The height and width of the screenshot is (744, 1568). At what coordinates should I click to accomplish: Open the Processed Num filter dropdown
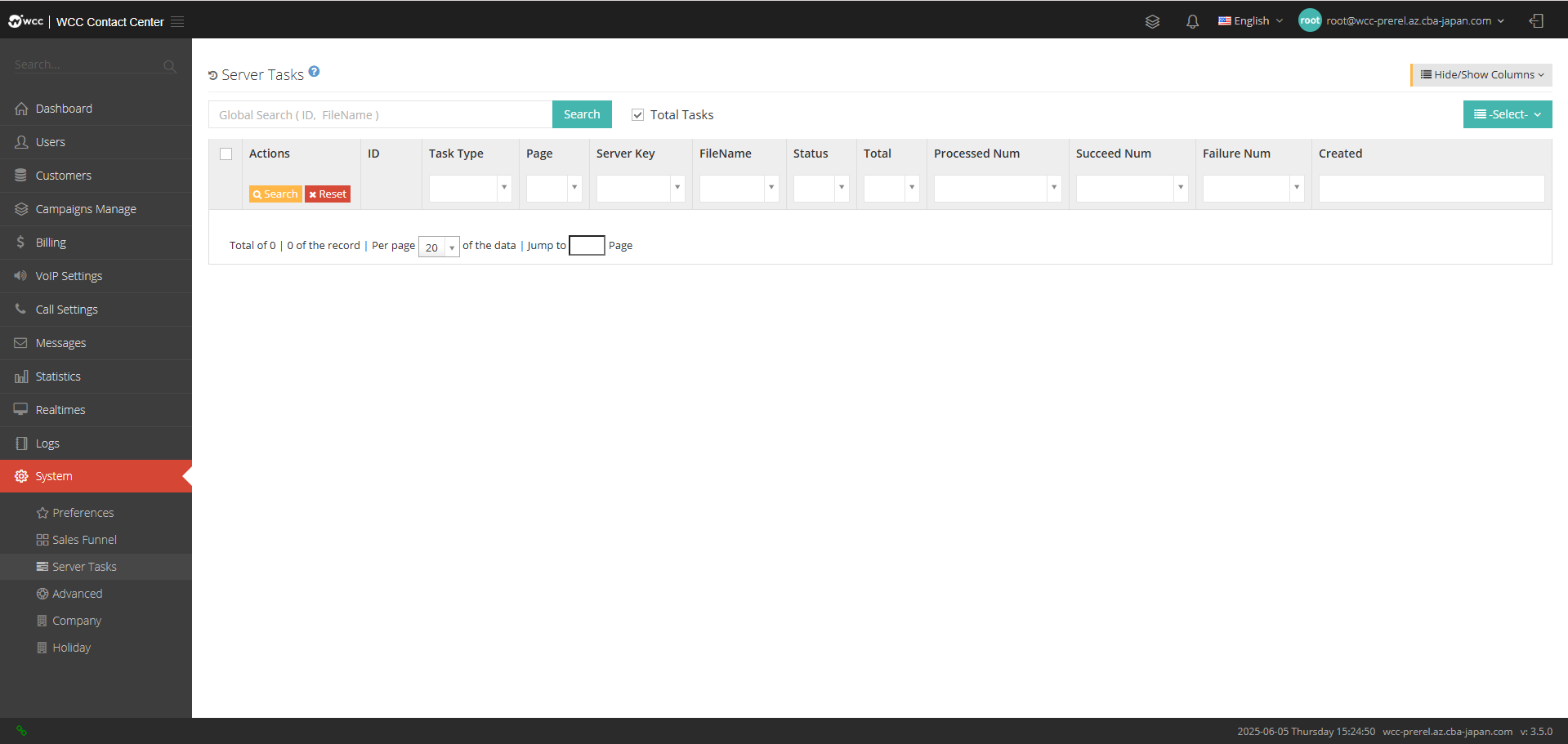click(x=998, y=188)
